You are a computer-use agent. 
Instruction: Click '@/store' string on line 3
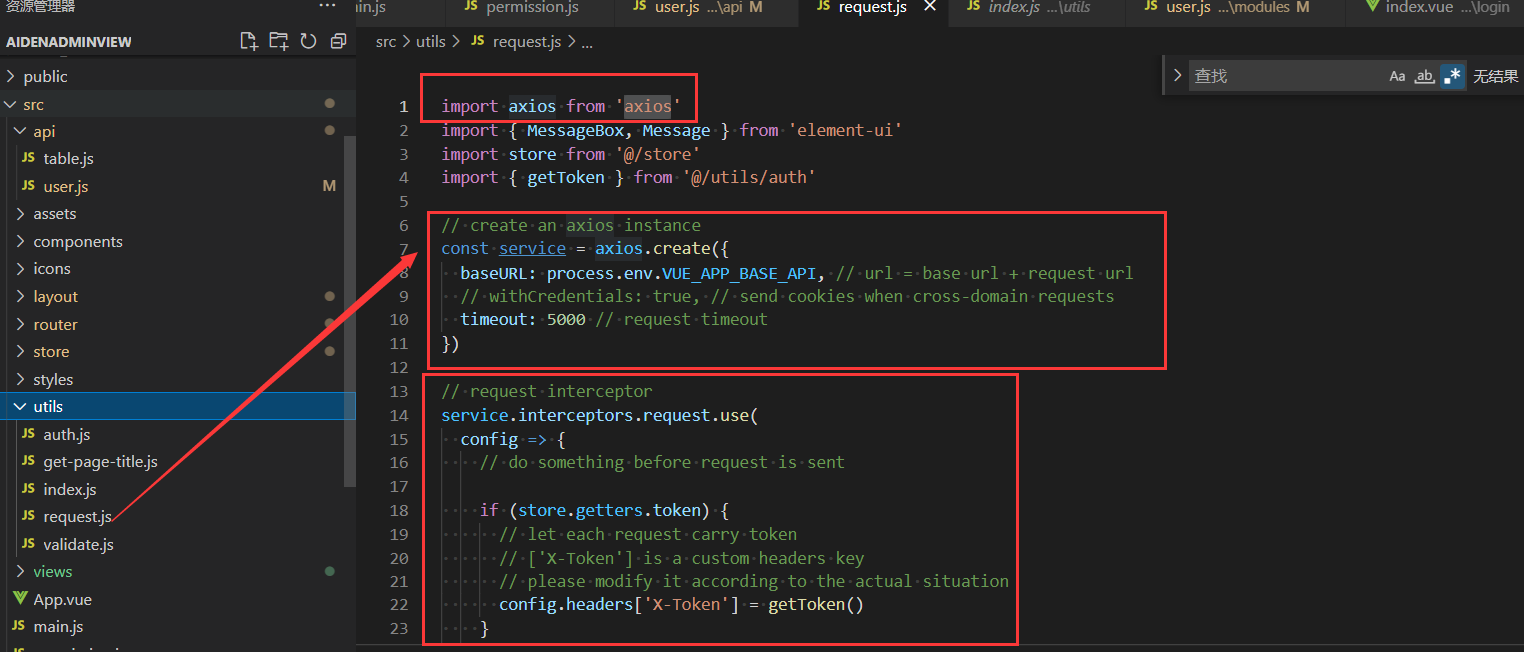click(660, 154)
